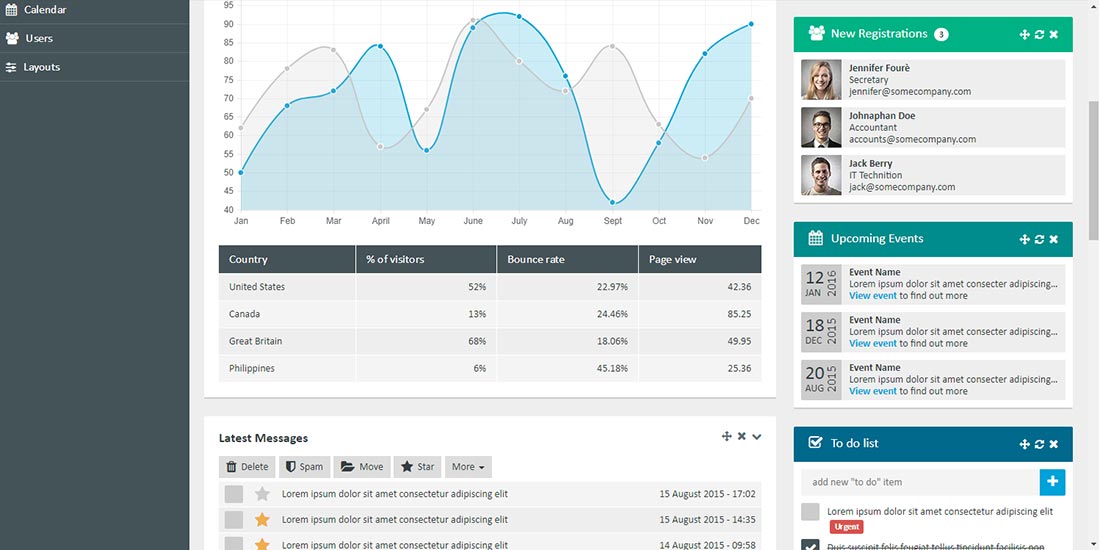The image size is (1100, 550).
Task: Close the To do list panel
Action: point(1054,444)
